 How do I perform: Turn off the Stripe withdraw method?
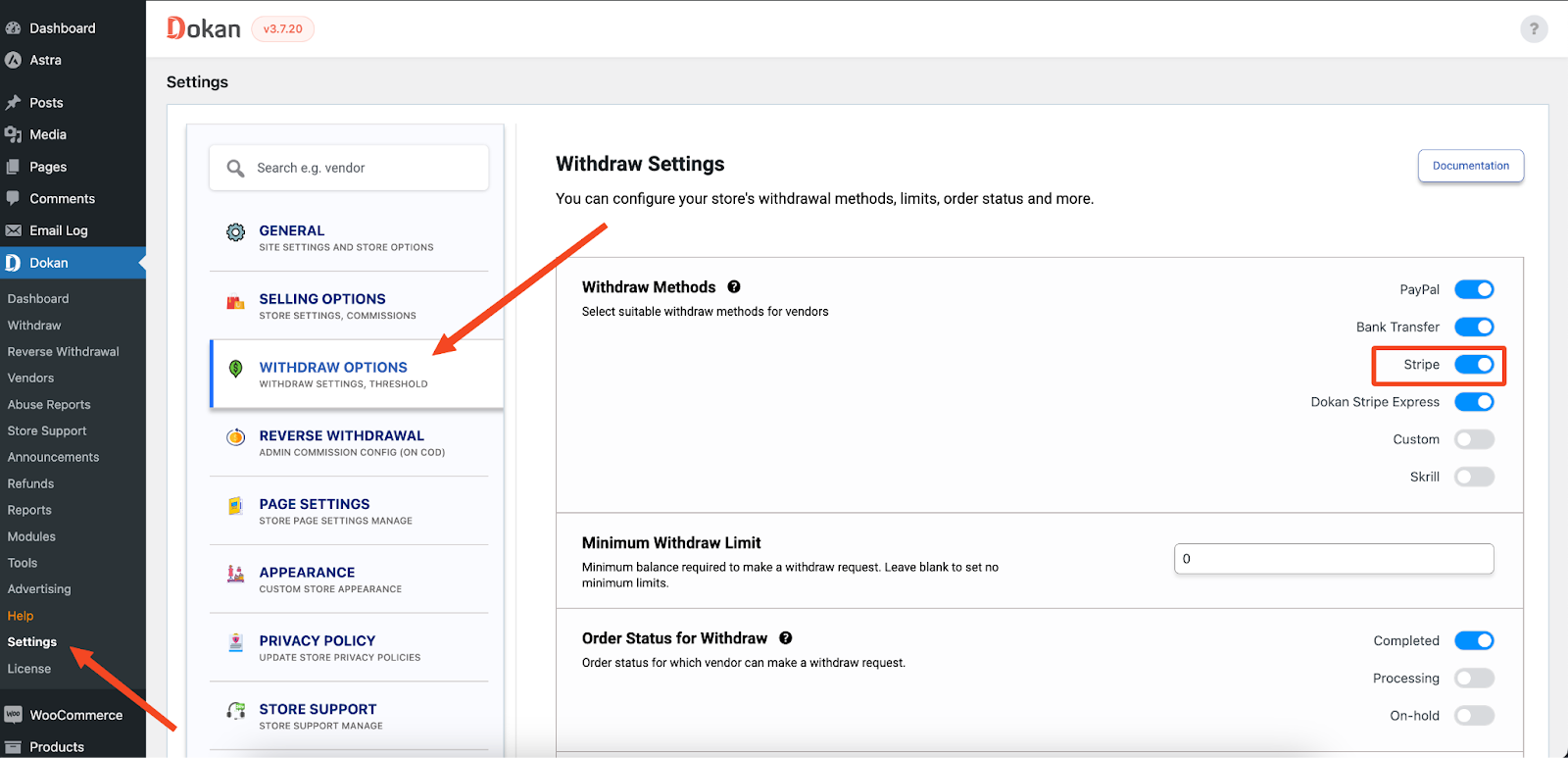click(x=1474, y=365)
